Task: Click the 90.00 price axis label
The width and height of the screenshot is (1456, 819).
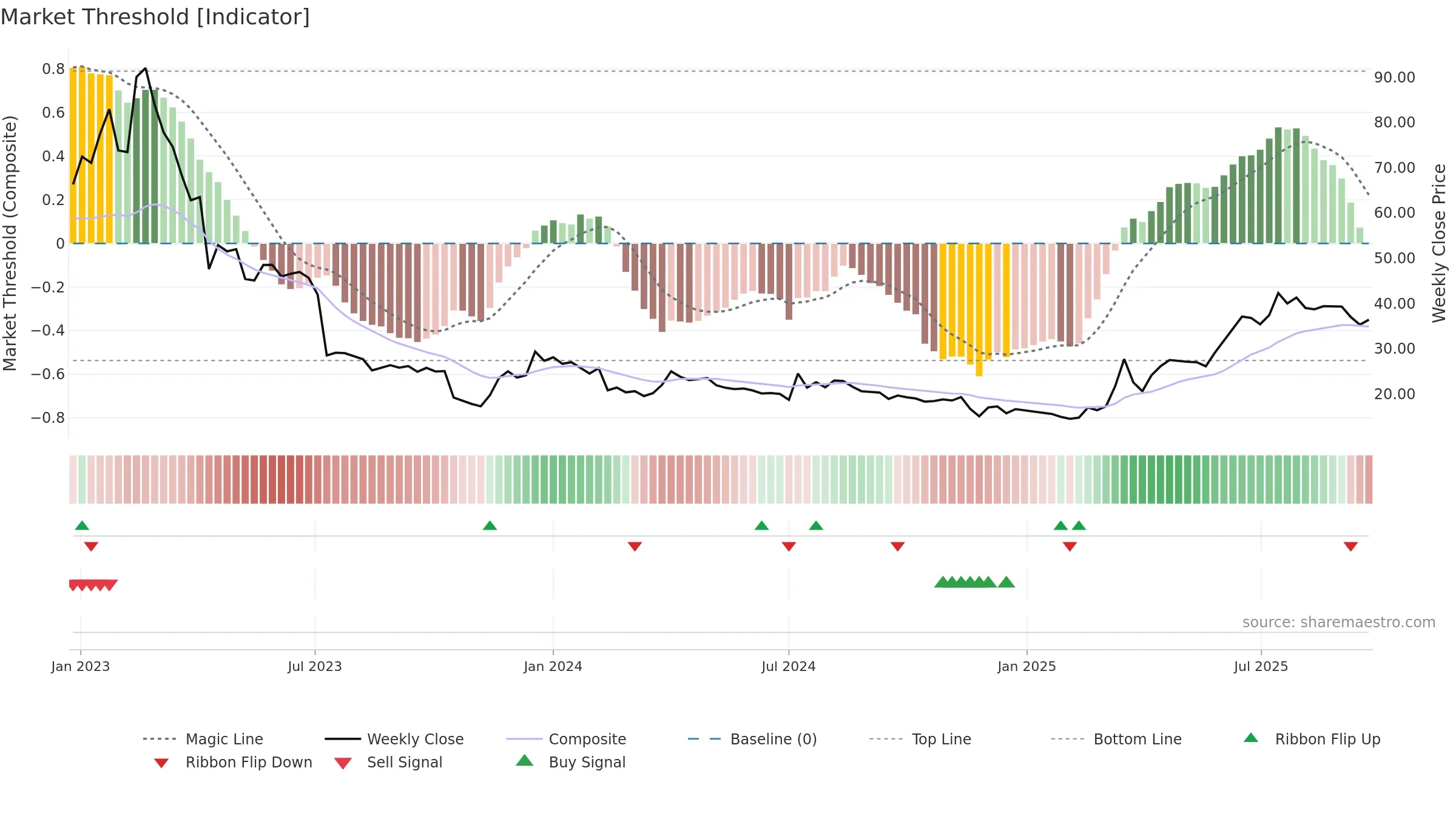Action: coord(1395,77)
